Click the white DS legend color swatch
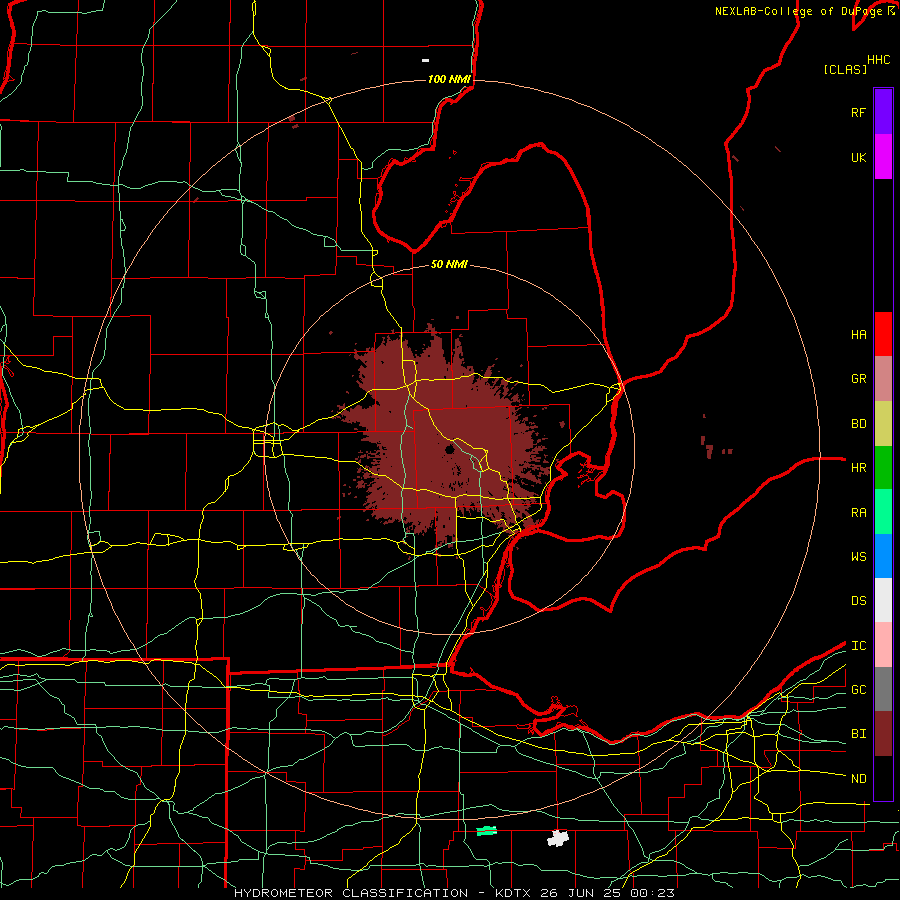900x900 pixels. (x=883, y=600)
